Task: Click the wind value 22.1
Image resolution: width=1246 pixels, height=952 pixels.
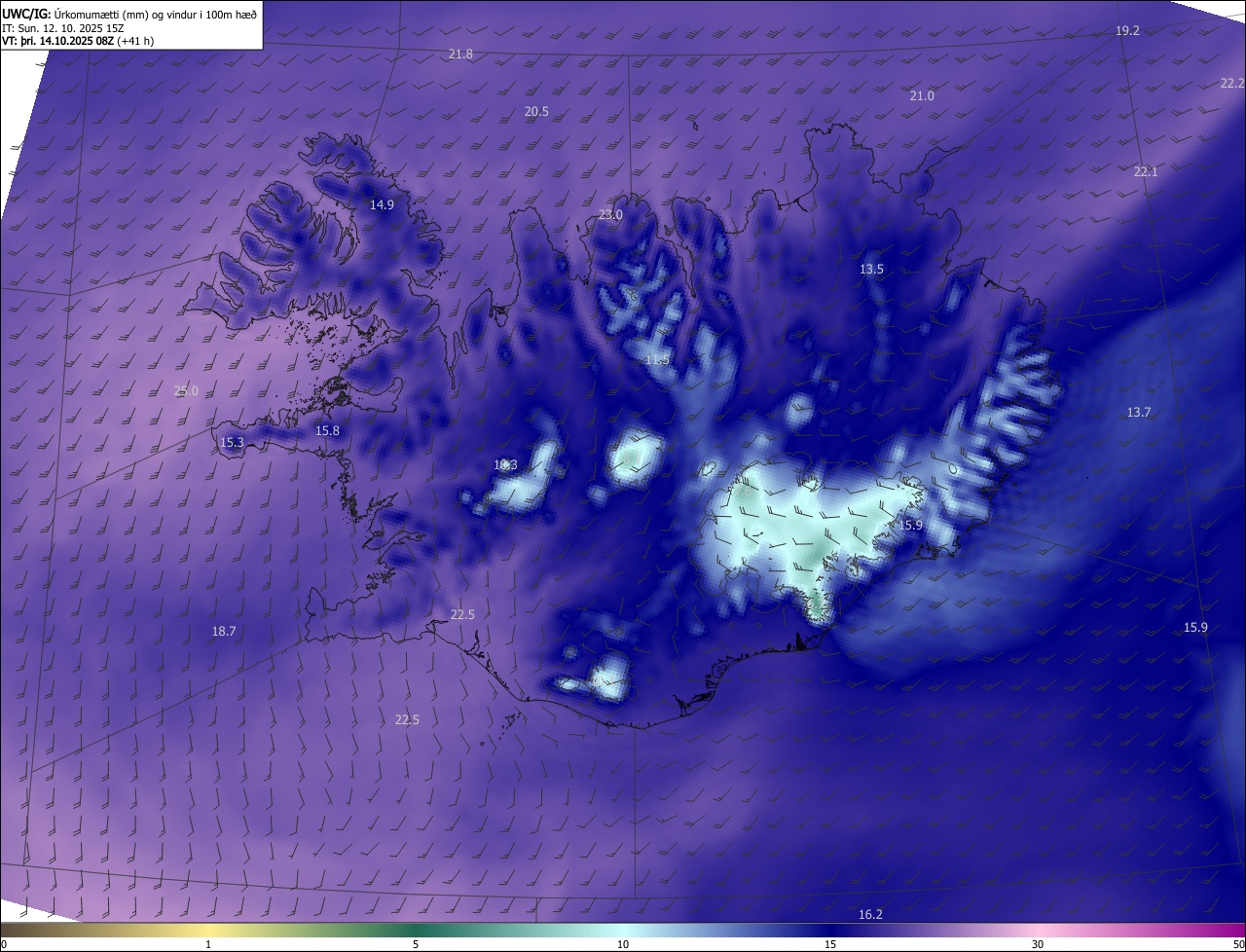Action: coord(1146,172)
